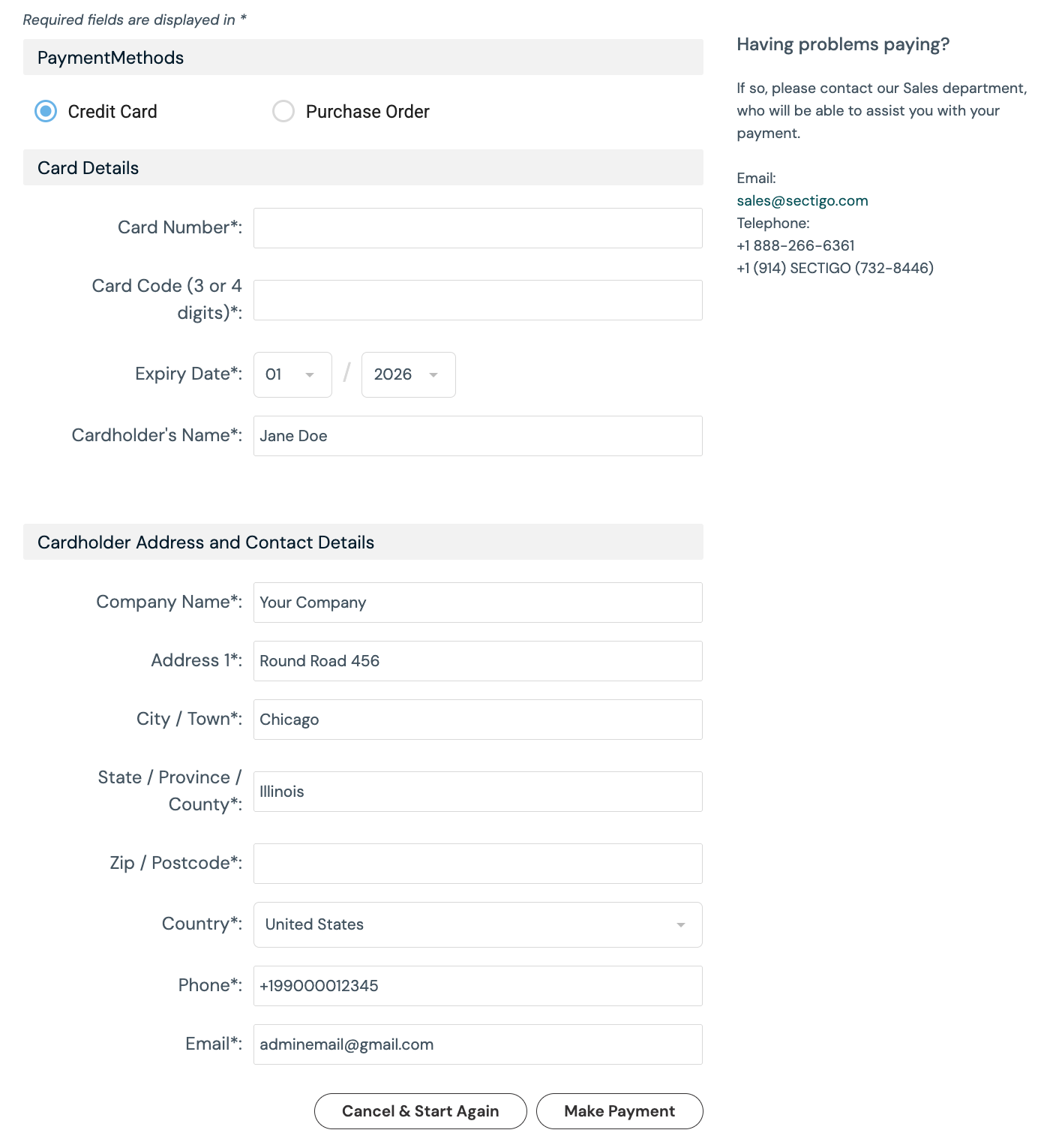The width and height of the screenshot is (1047, 1148).
Task: Click the Purchase Order label text
Action: pyautogui.click(x=367, y=112)
